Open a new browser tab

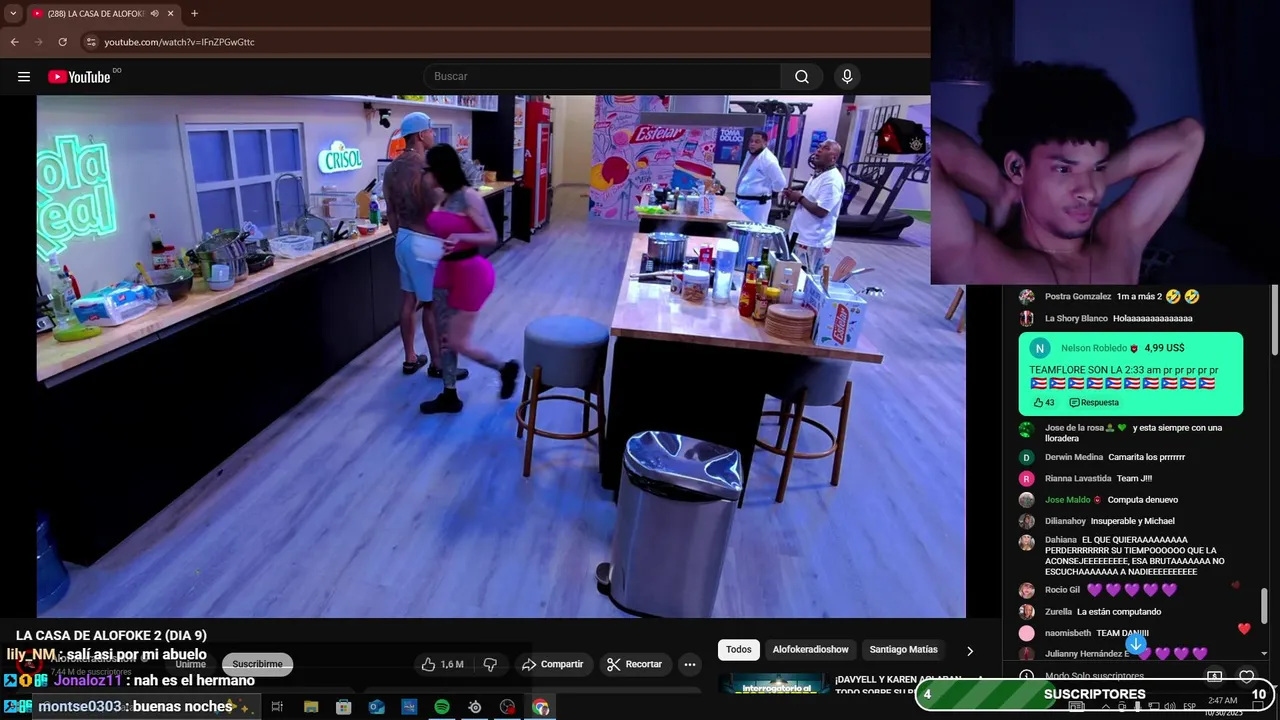194,13
